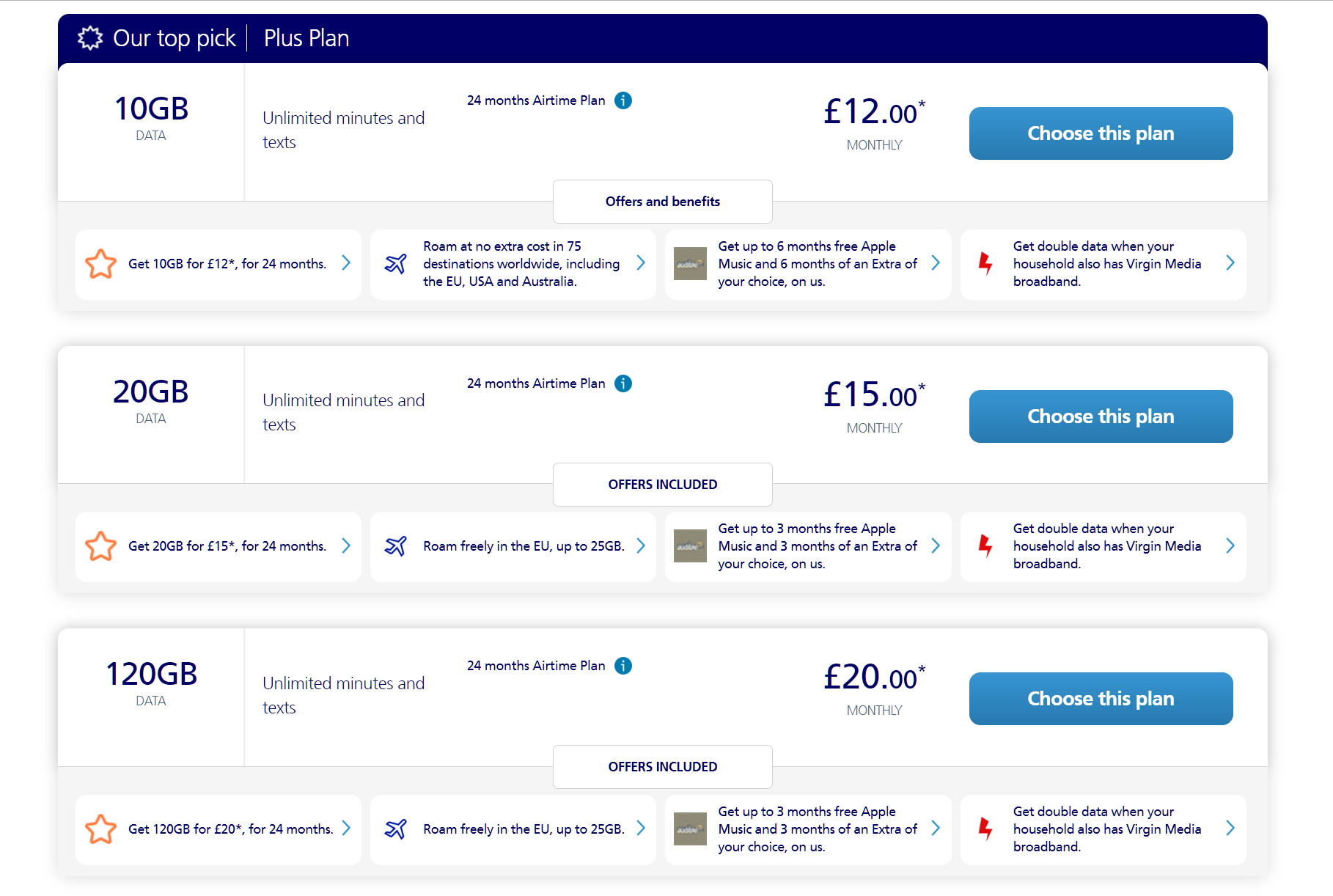1333x896 pixels.
Task: Click info icon for 10GB airtime plan
Action: pyautogui.click(x=623, y=100)
